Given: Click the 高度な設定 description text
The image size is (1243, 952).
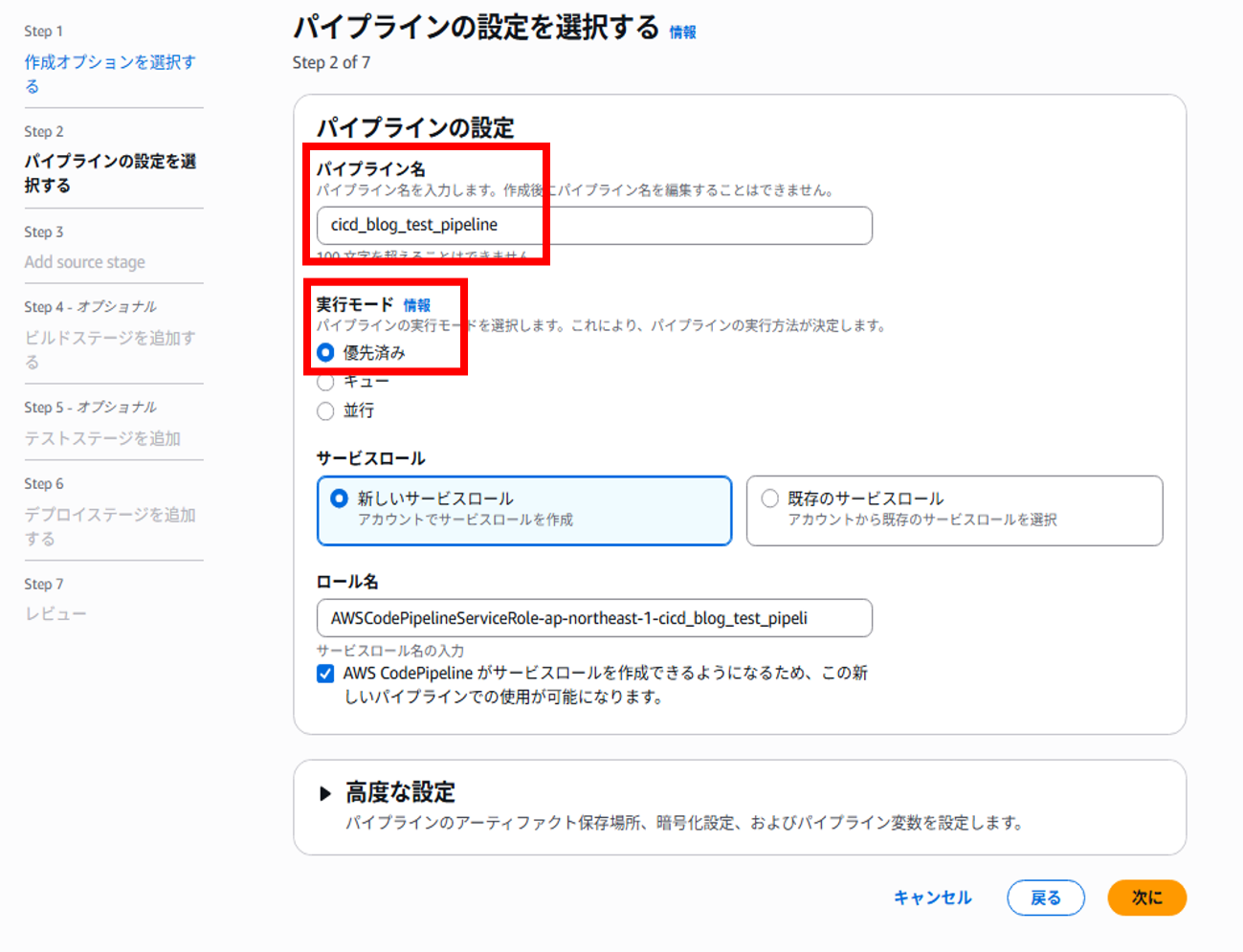Looking at the screenshot, I should (x=684, y=823).
